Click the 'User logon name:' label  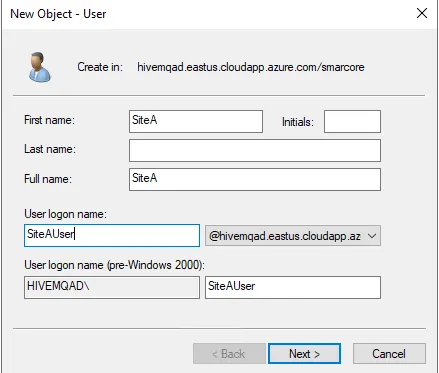(x=65, y=214)
